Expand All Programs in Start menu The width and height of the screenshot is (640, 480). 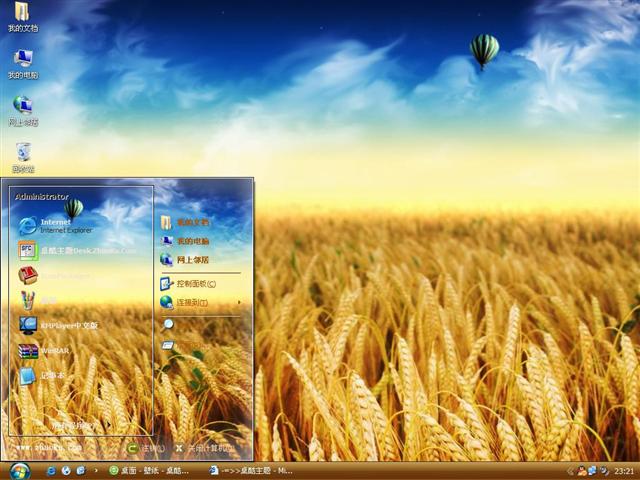[80, 426]
